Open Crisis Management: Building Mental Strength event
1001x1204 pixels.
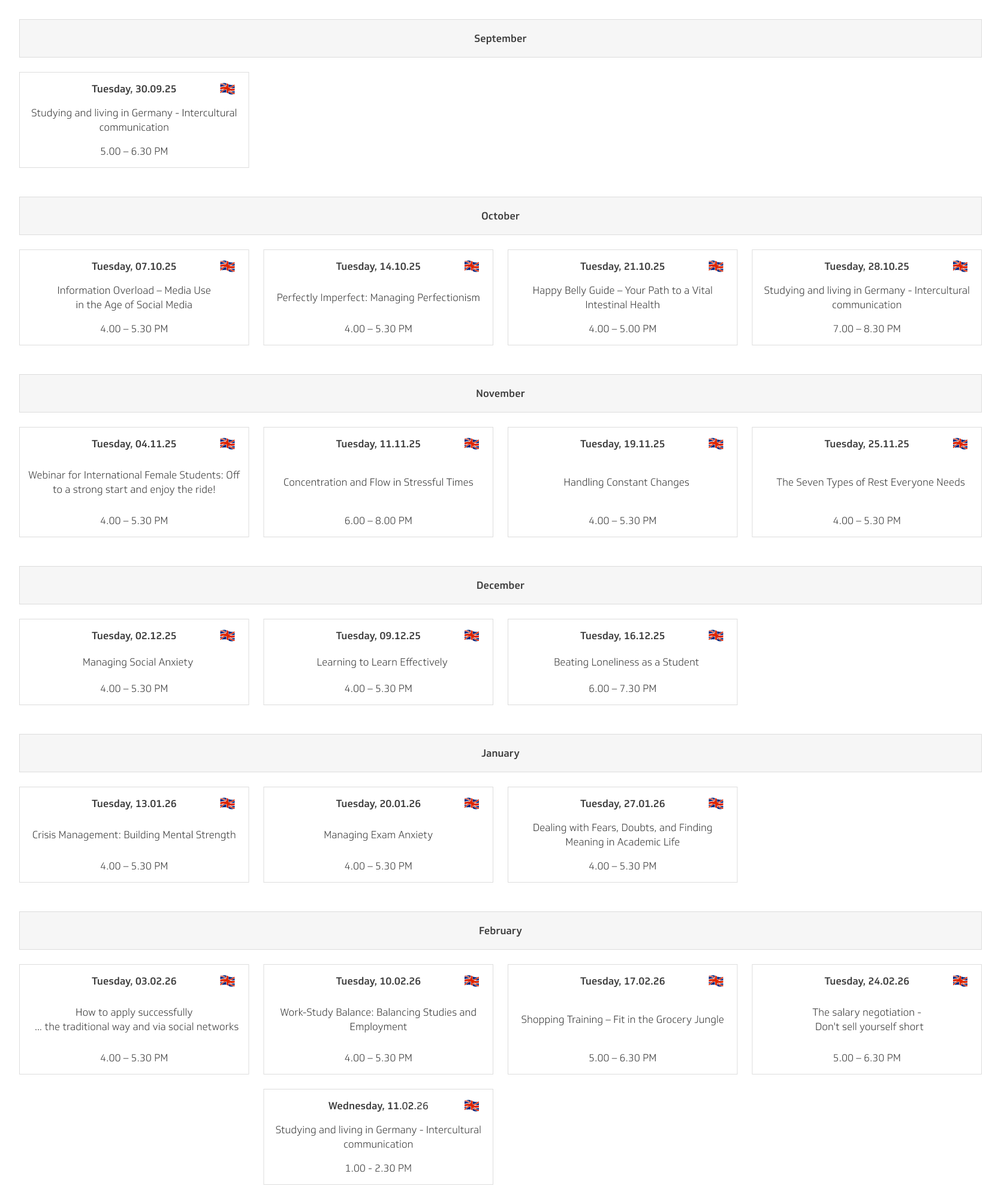(134, 835)
